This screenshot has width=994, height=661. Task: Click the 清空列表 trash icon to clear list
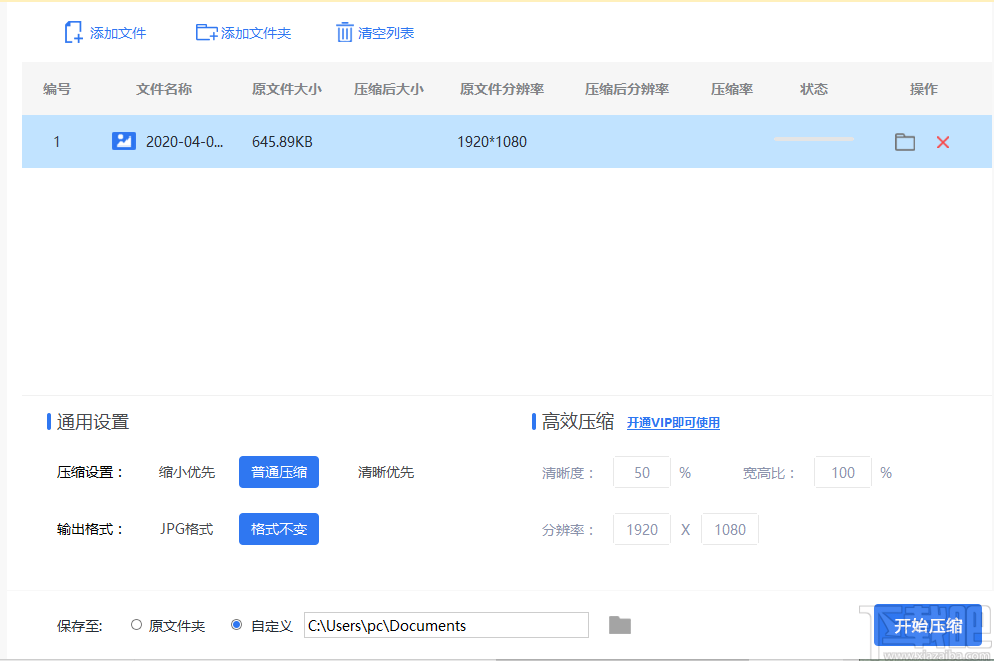(x=344, y=31)
